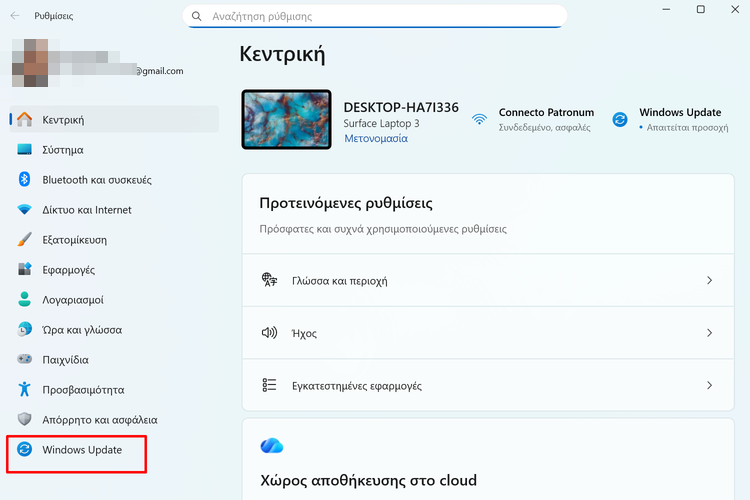This screenshot has width=750, height=500.
Task: Click the Προσβασιμότητα accessibility figure icon
Action: (x=25, y=390)
